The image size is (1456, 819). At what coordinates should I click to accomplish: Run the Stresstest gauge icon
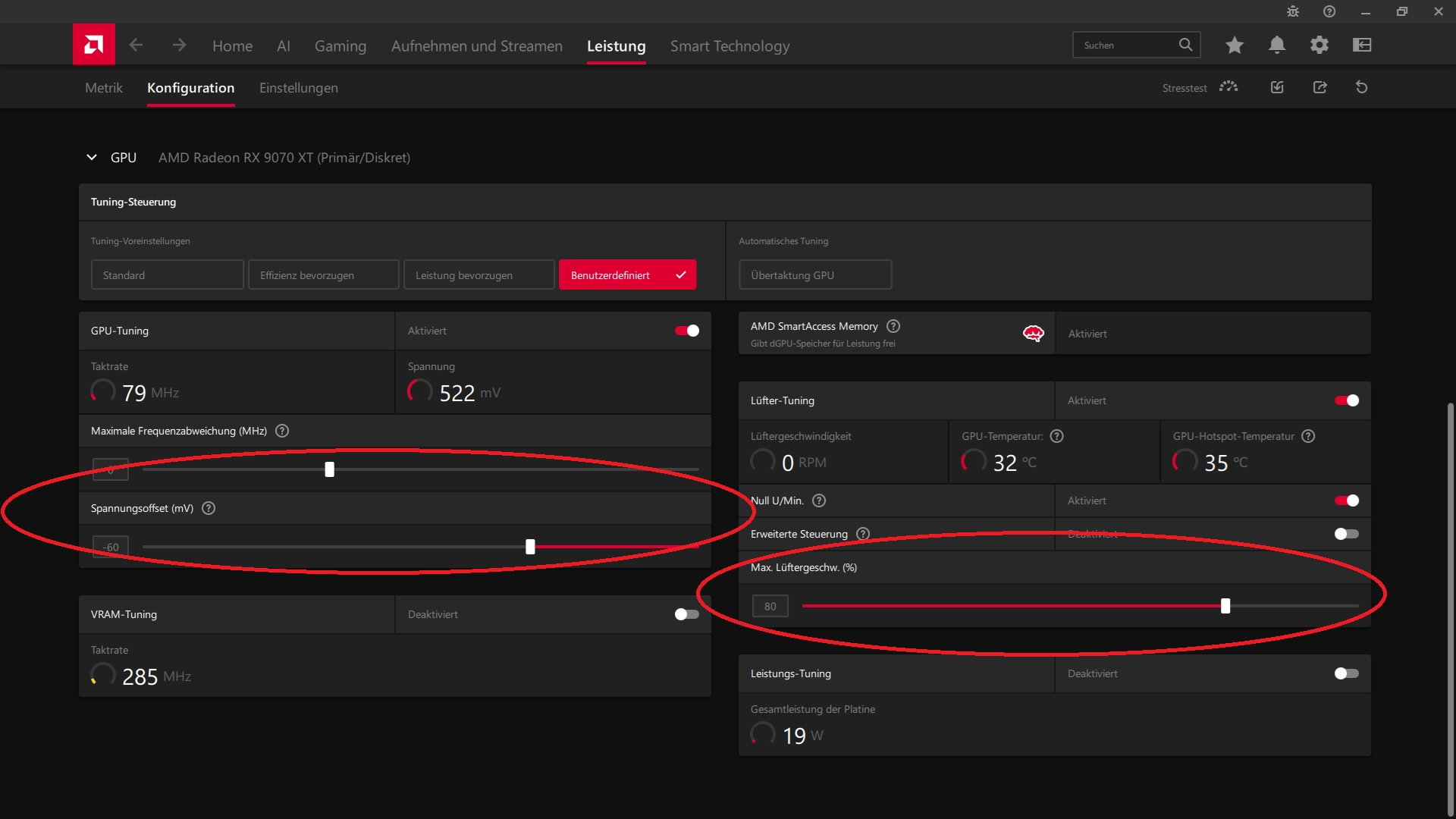tap(1228, 87)
